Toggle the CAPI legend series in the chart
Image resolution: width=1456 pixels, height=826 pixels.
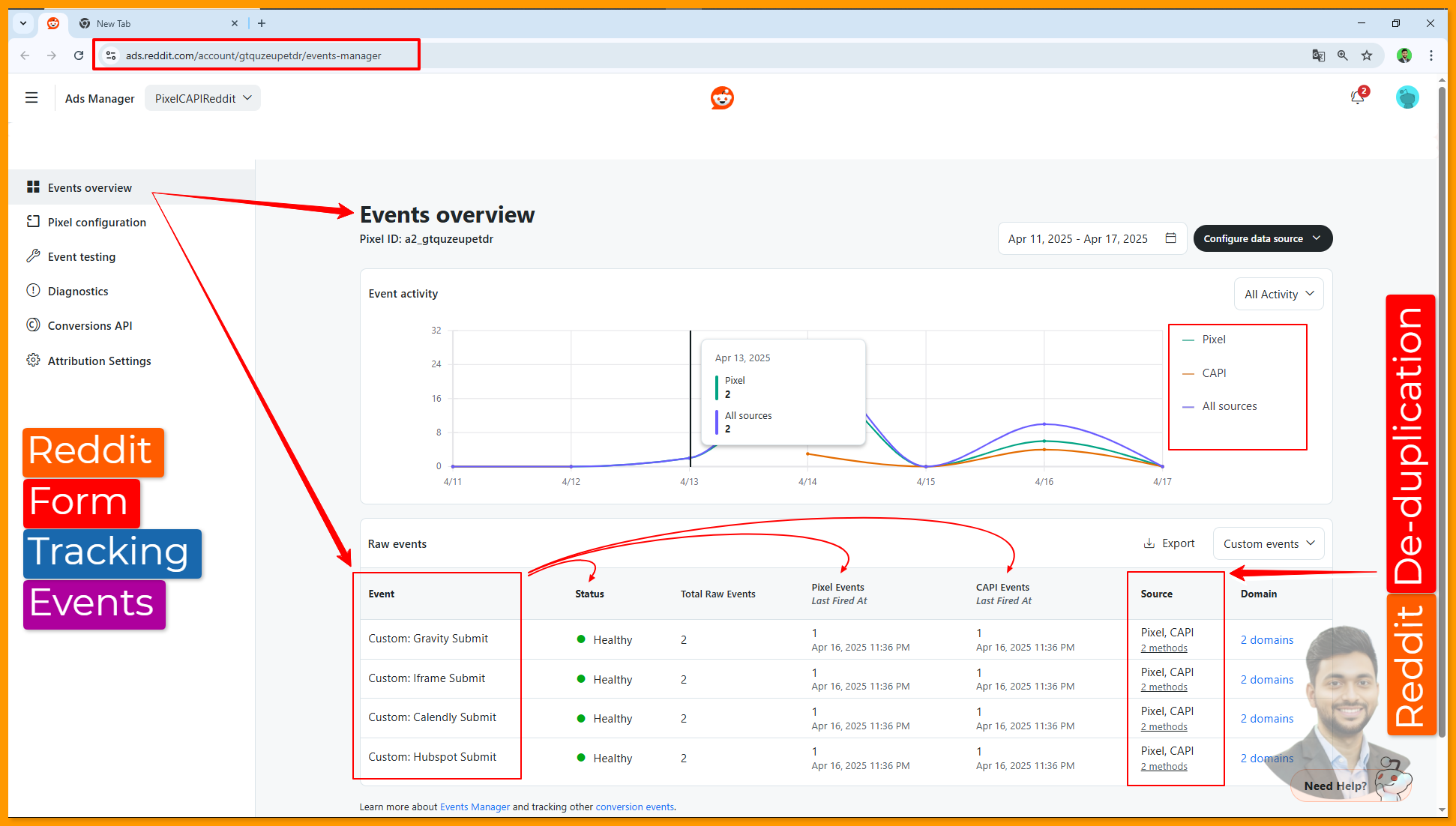point(1213,373)
